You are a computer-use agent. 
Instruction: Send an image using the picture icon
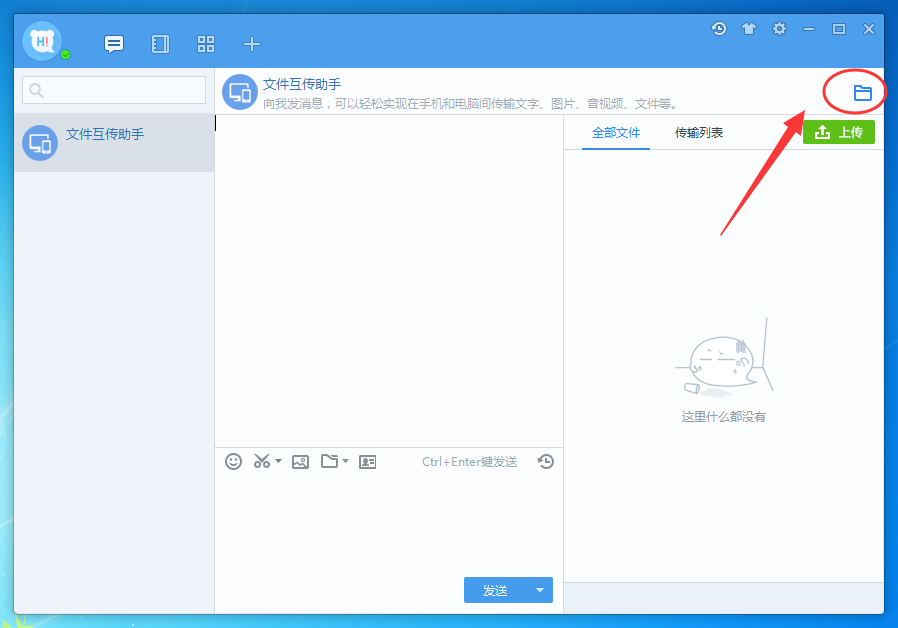300,461
